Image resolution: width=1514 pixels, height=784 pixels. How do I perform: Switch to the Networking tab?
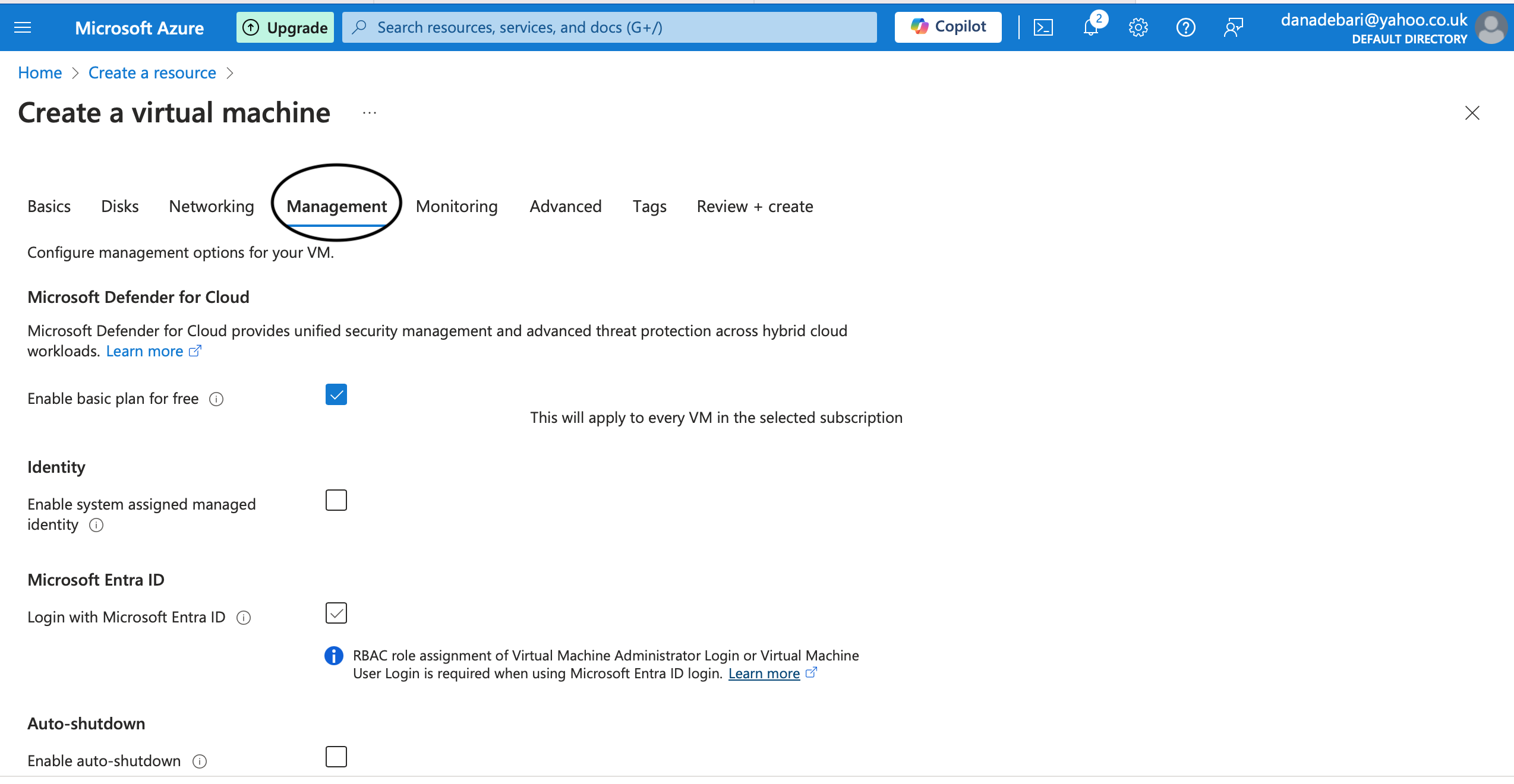(212, 207)
